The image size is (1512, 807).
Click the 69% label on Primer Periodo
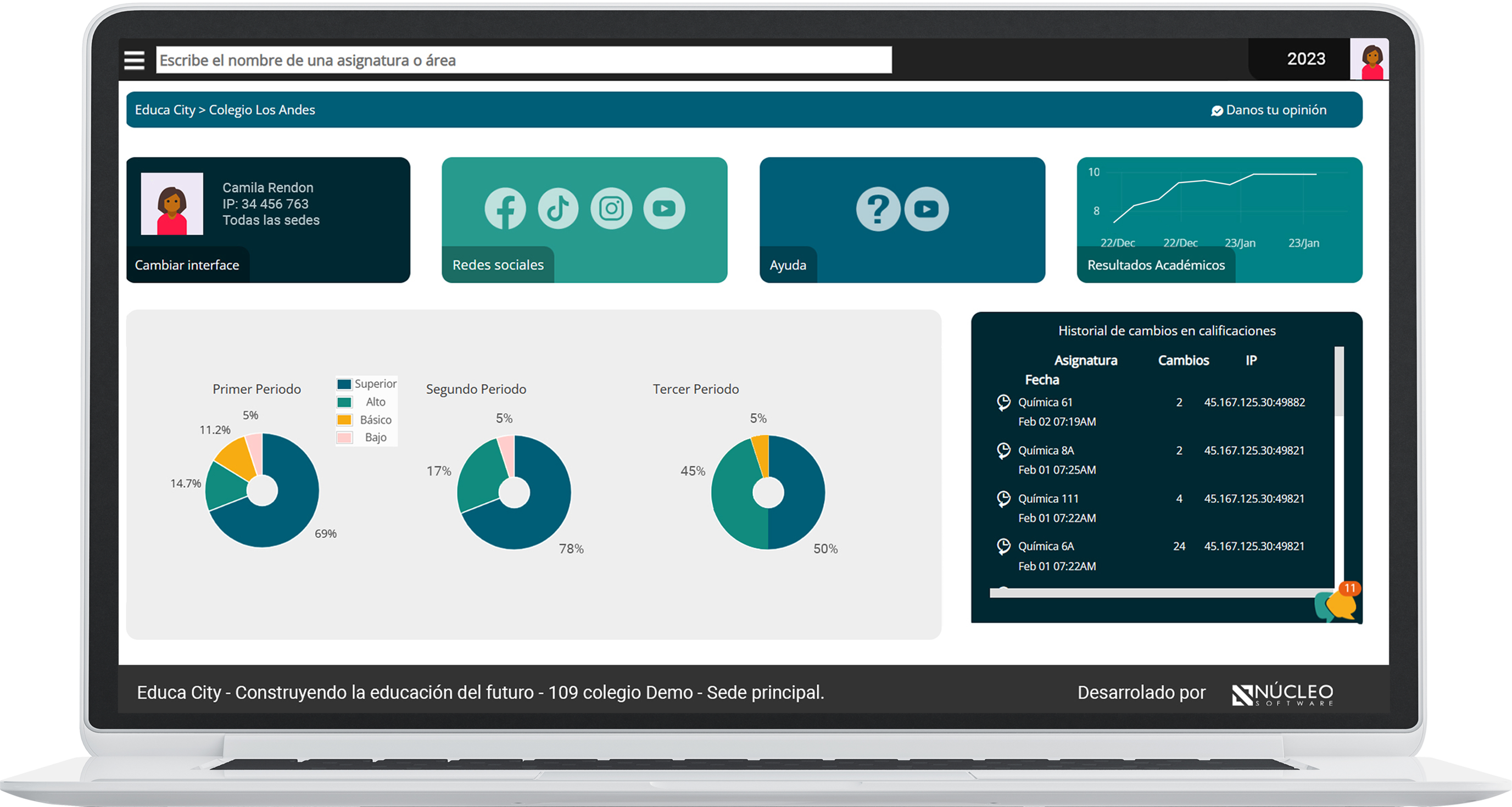point(325,533)
